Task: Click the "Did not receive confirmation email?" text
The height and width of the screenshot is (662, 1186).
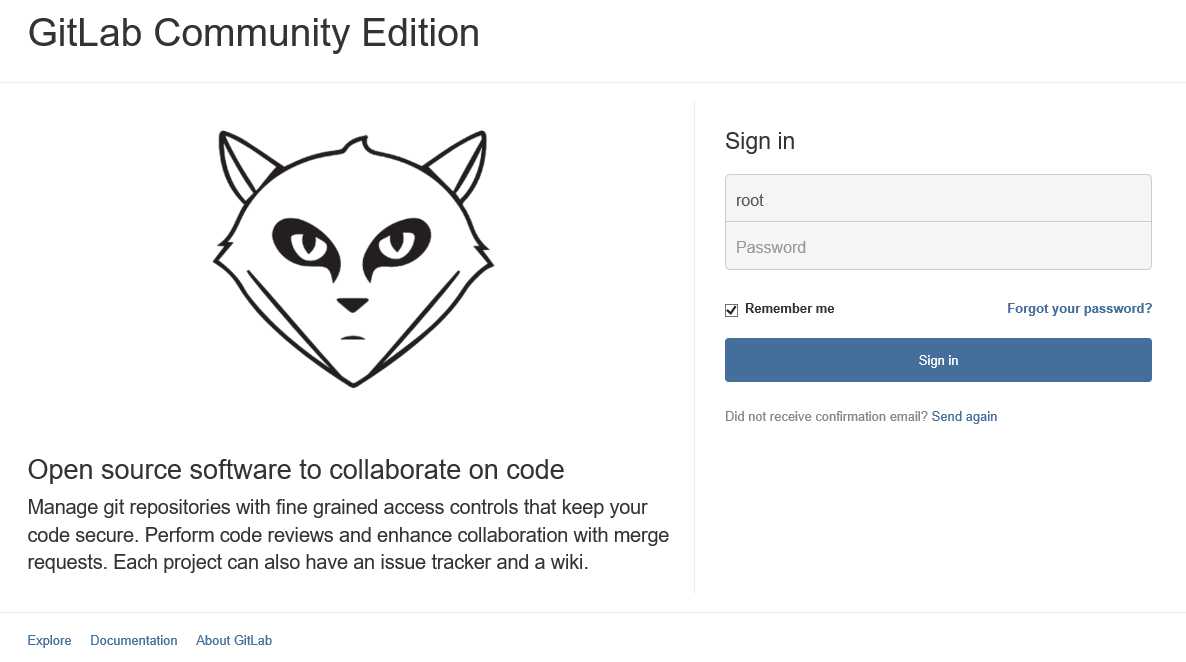Action: (826, 417)
